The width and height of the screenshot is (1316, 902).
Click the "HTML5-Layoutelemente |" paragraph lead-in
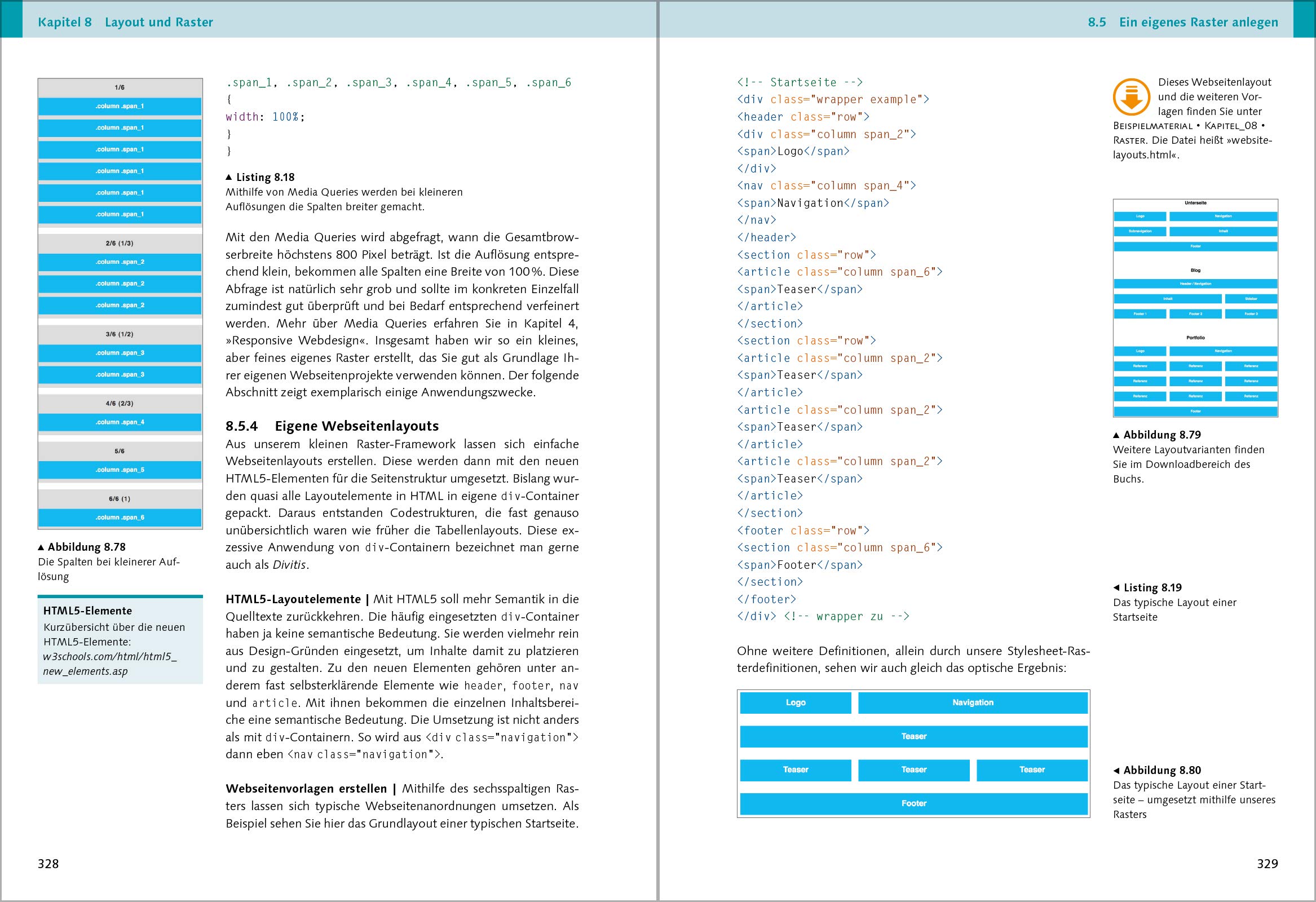click(x=297, y=599)
